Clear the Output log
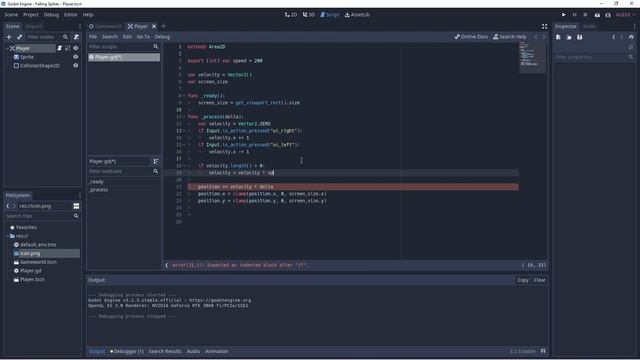The image size is (640, 360). [540, 280]
